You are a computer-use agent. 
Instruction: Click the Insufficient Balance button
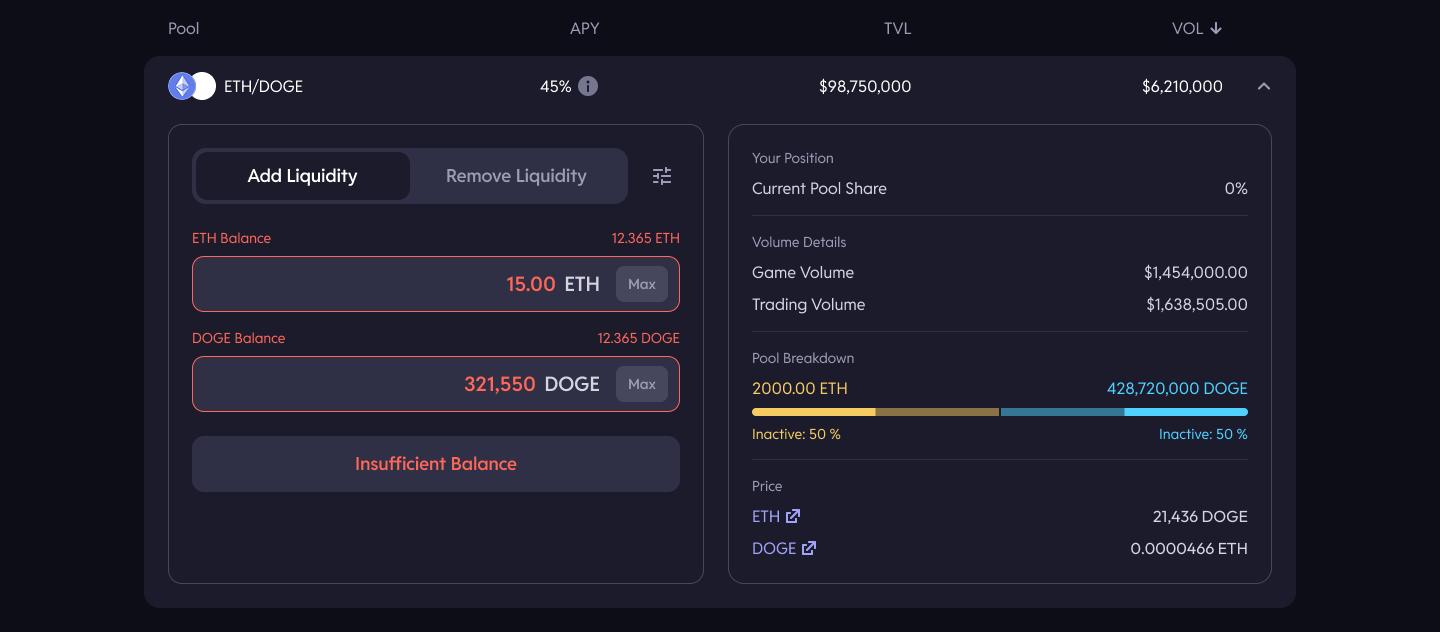click(436, 464)
